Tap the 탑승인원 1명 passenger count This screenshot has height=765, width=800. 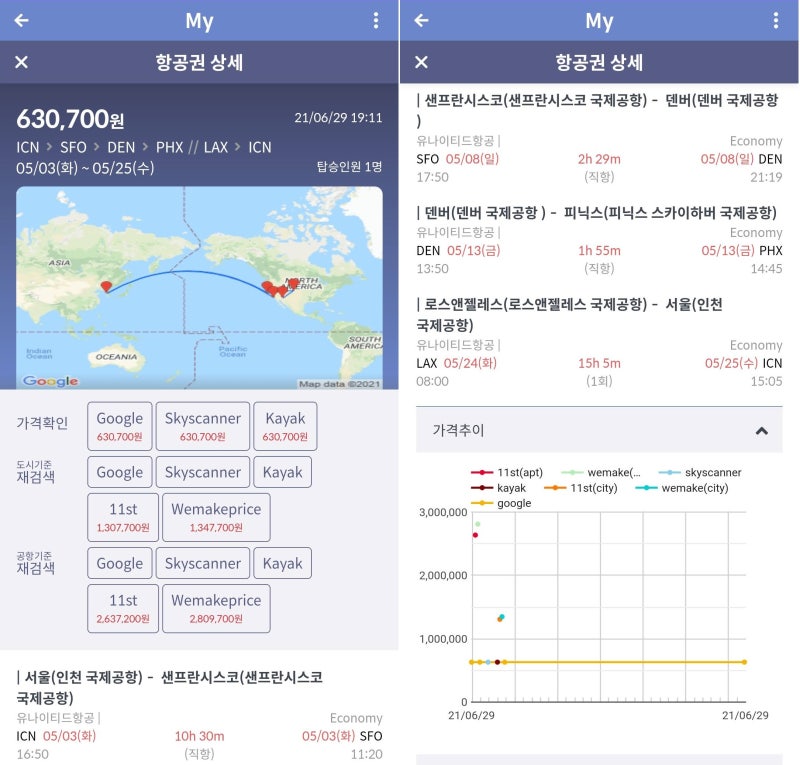pos(349,167)
